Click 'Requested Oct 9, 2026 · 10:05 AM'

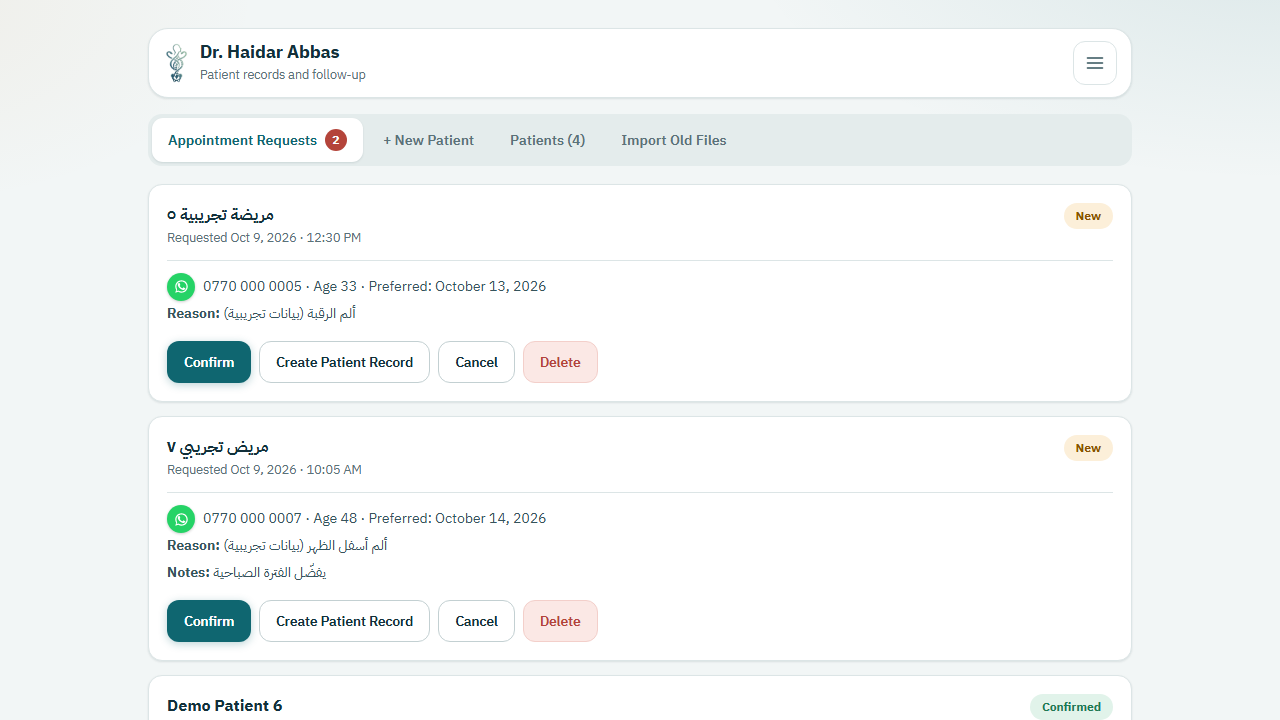pyautogui.click(x=264, y=470)
